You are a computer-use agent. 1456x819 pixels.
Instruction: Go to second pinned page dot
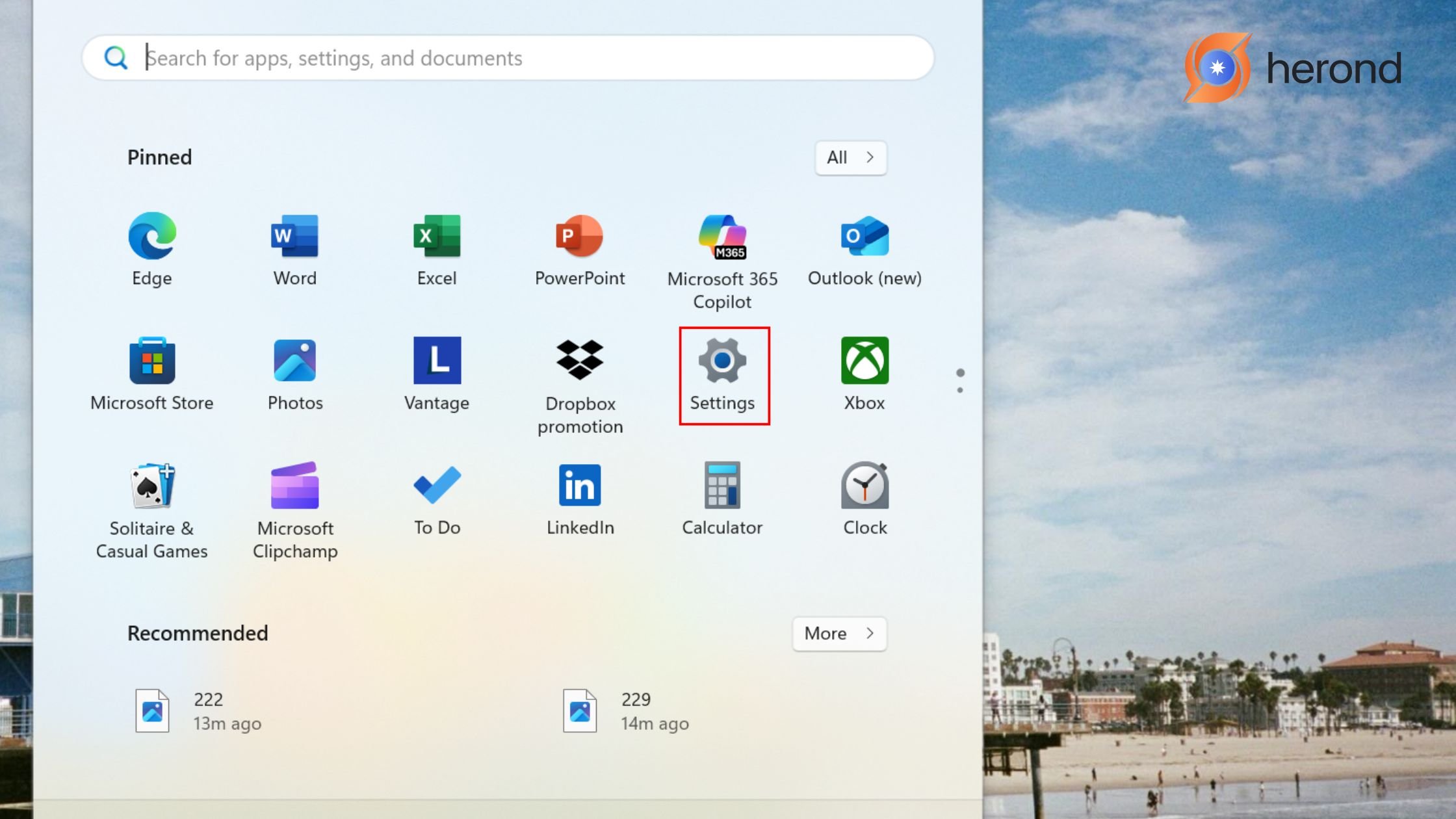[960, 390]
